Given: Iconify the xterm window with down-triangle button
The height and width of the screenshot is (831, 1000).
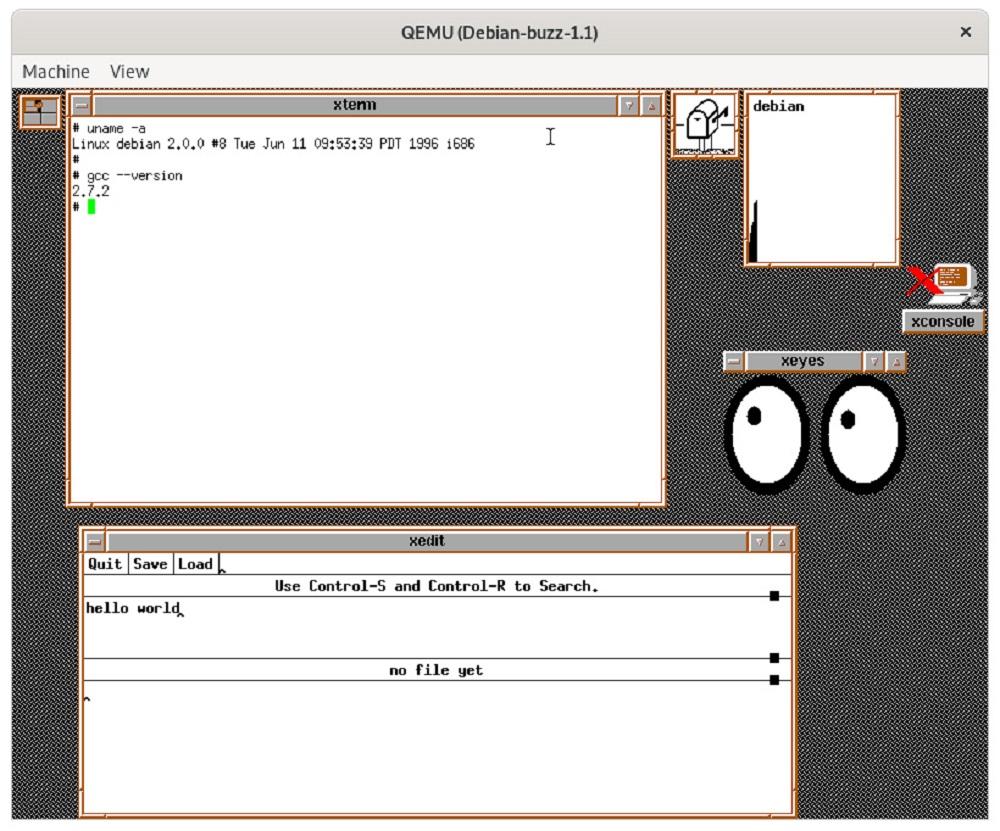Looking at the screenshot, I should pyautogui.click(x=628, y=105).
